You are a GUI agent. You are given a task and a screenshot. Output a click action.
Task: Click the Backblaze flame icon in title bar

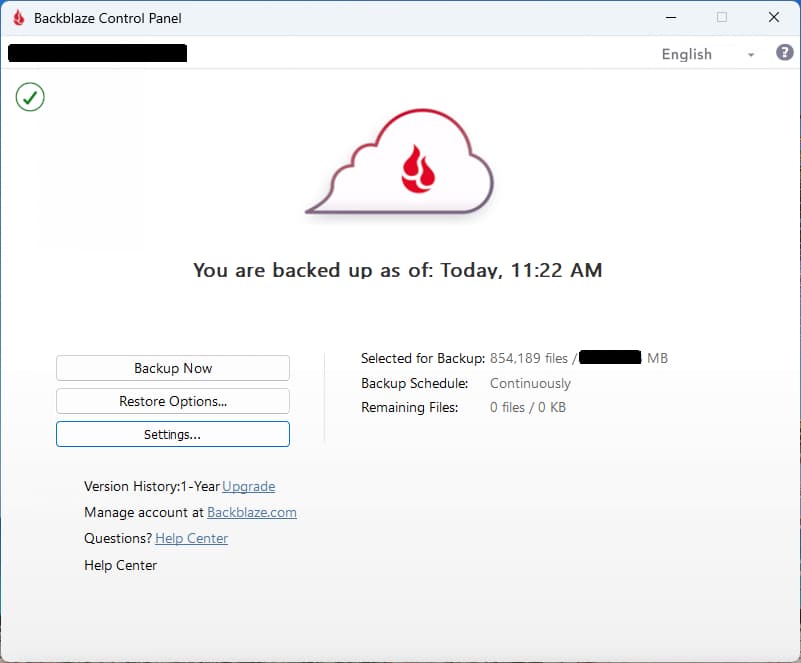19,18
